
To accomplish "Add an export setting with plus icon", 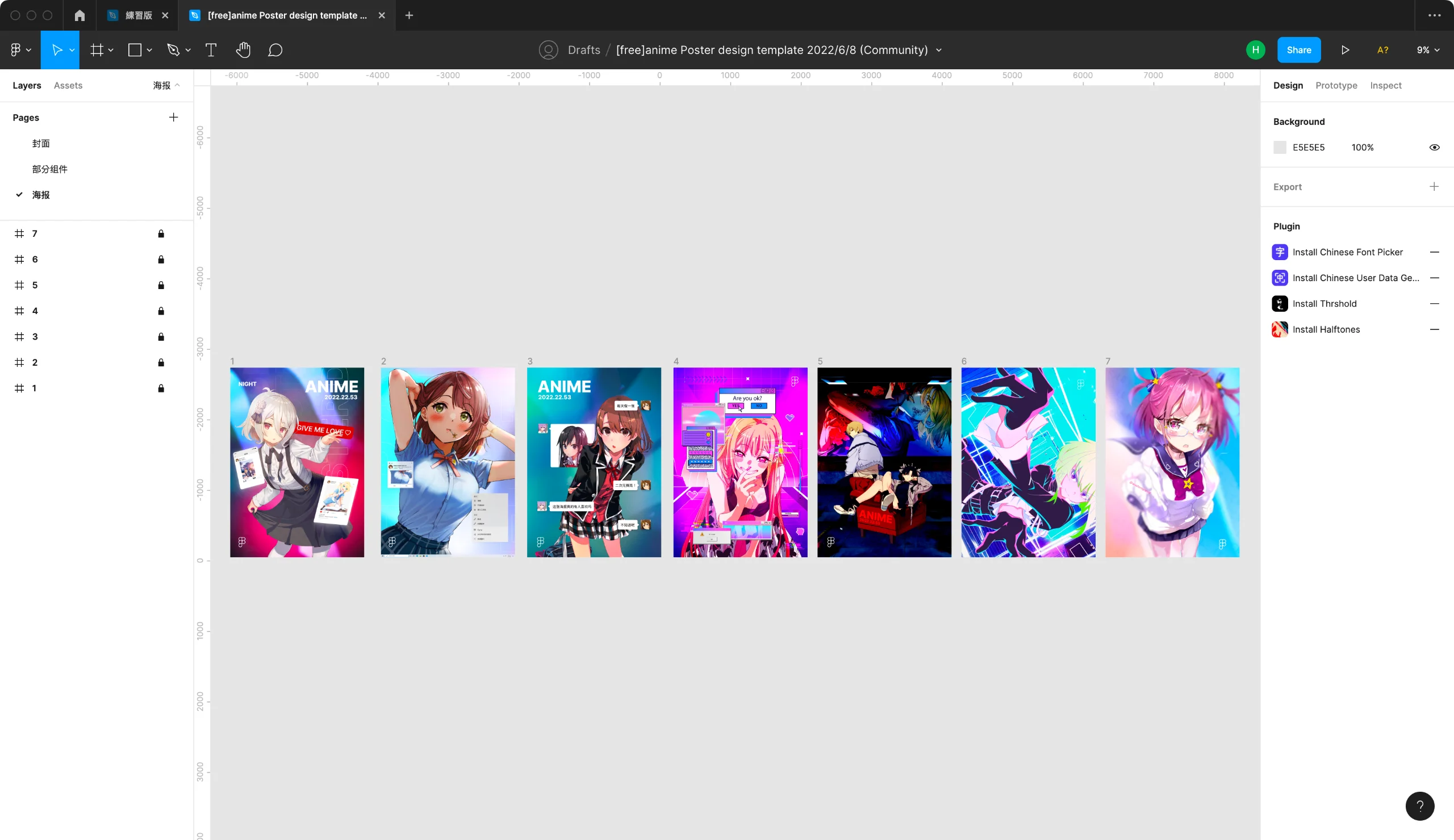I will 1434,187.
